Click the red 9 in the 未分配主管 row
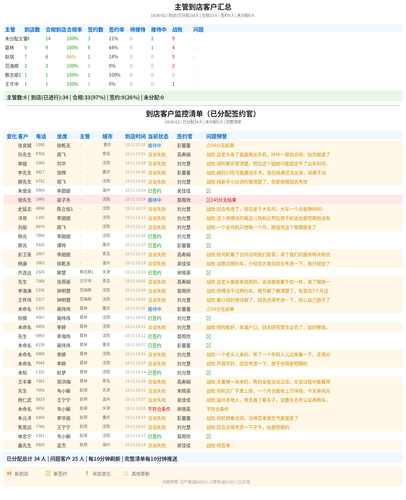This screenshot has width=406, height=500. click(173, 39)
